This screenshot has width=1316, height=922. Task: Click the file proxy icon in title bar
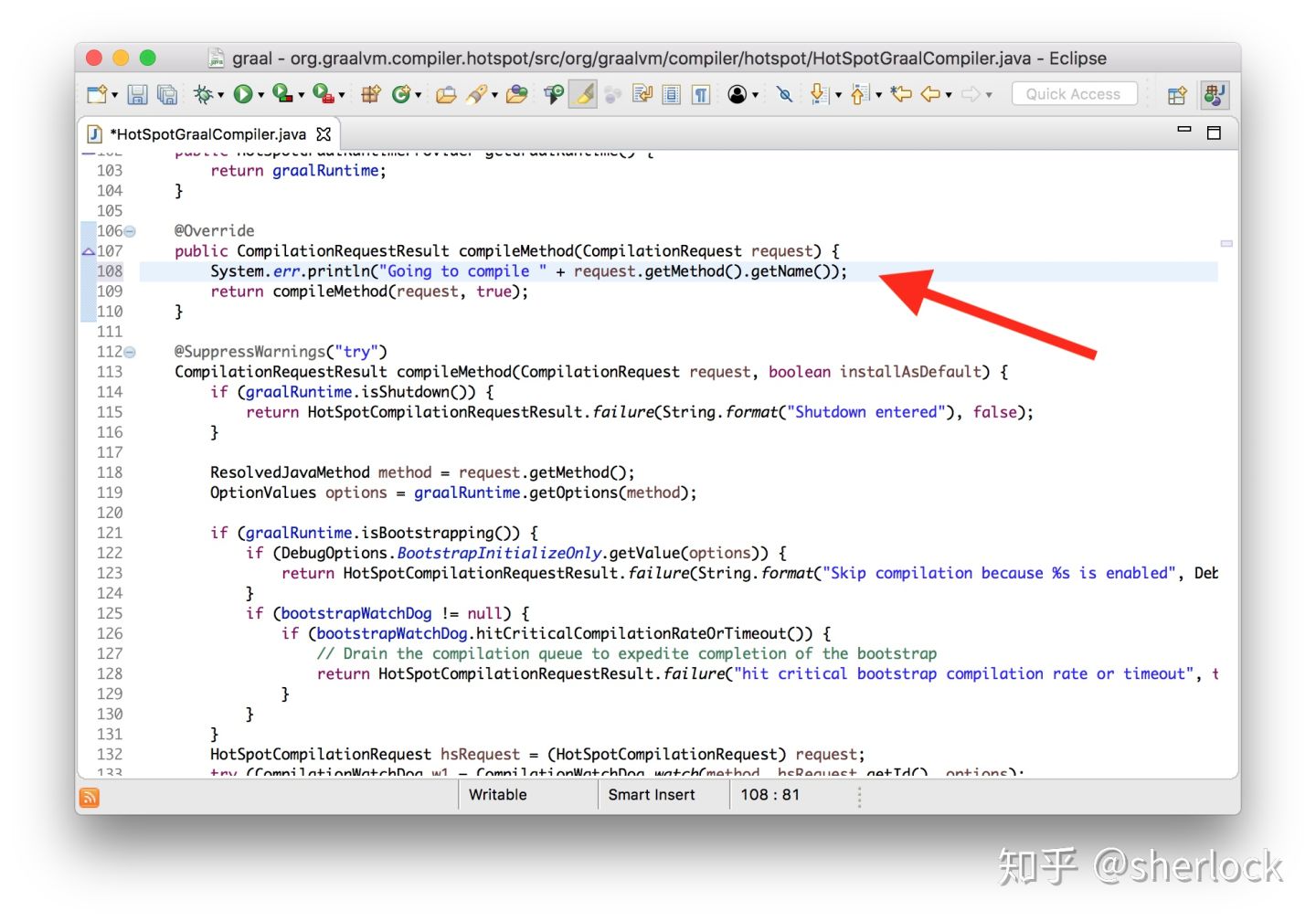(217, 58)
